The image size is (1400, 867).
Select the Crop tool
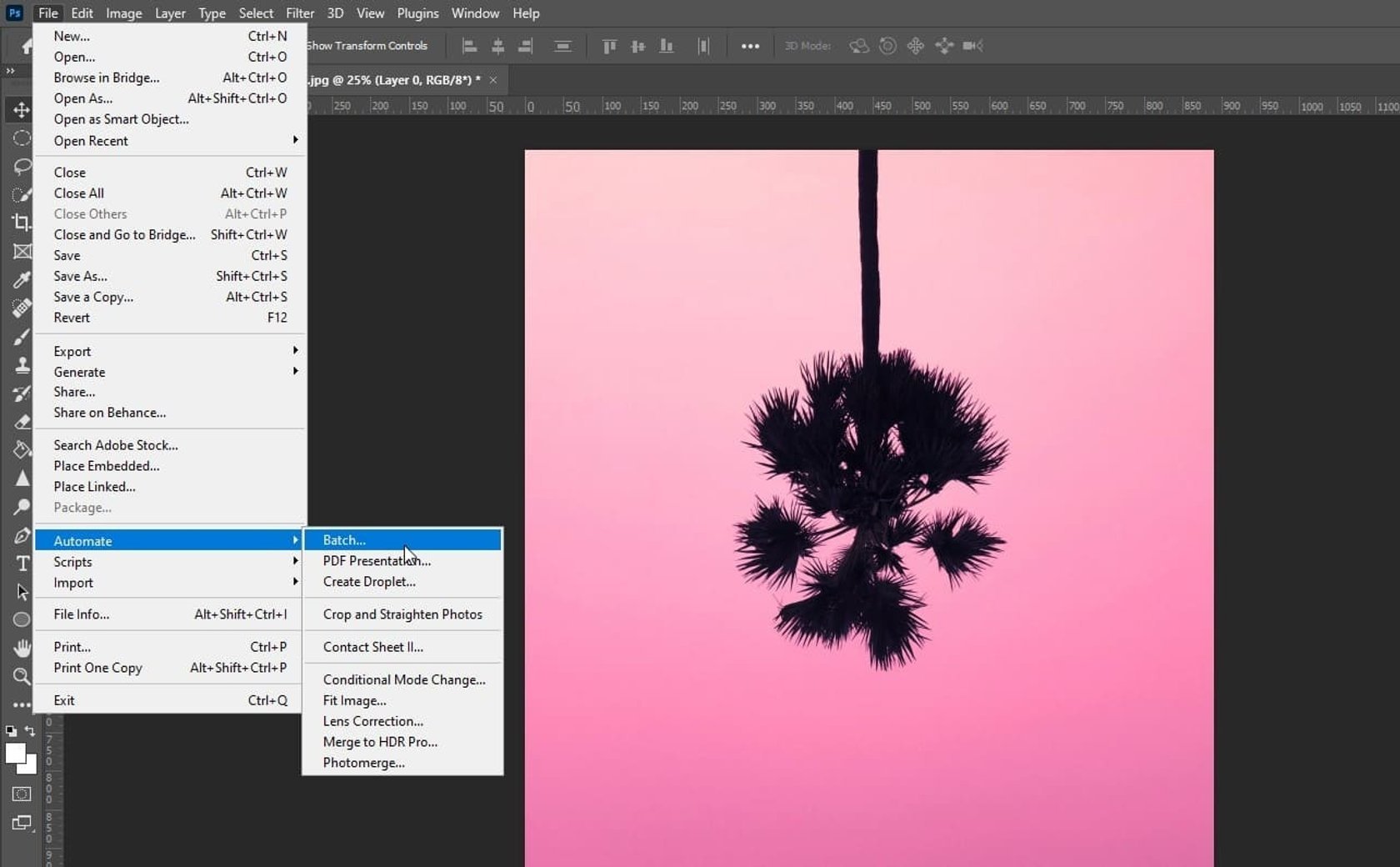[x=21, y=223]
